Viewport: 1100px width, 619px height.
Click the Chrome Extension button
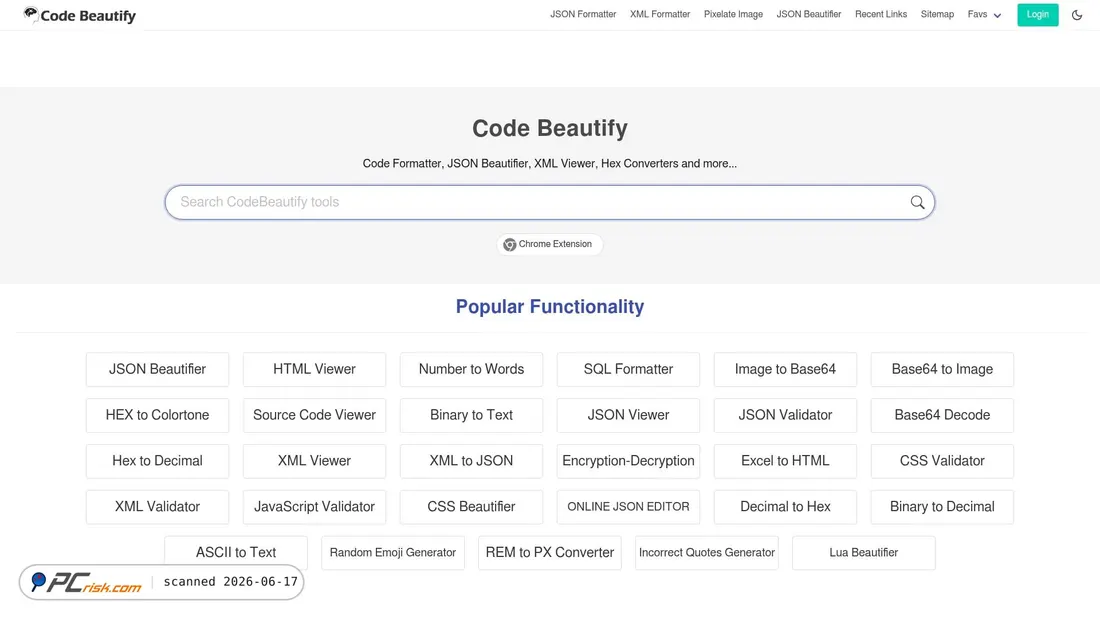549,244
